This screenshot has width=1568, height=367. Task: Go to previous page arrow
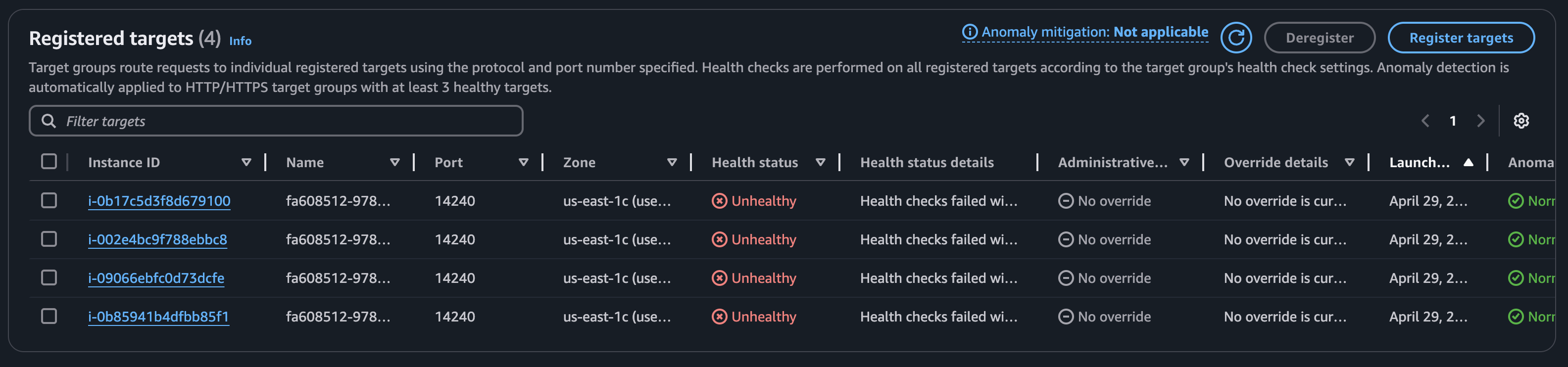[x=1425, y=121]
